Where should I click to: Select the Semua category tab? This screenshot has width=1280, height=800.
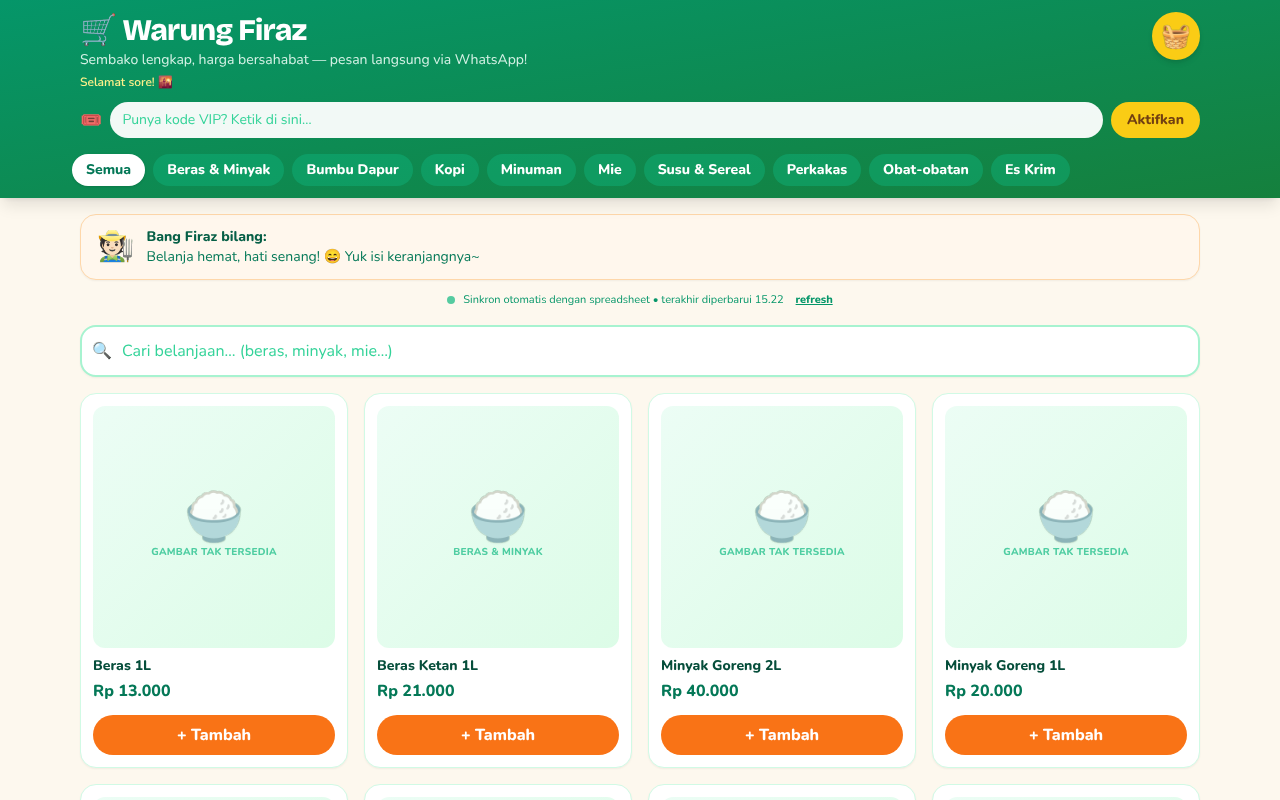[108, 170]
